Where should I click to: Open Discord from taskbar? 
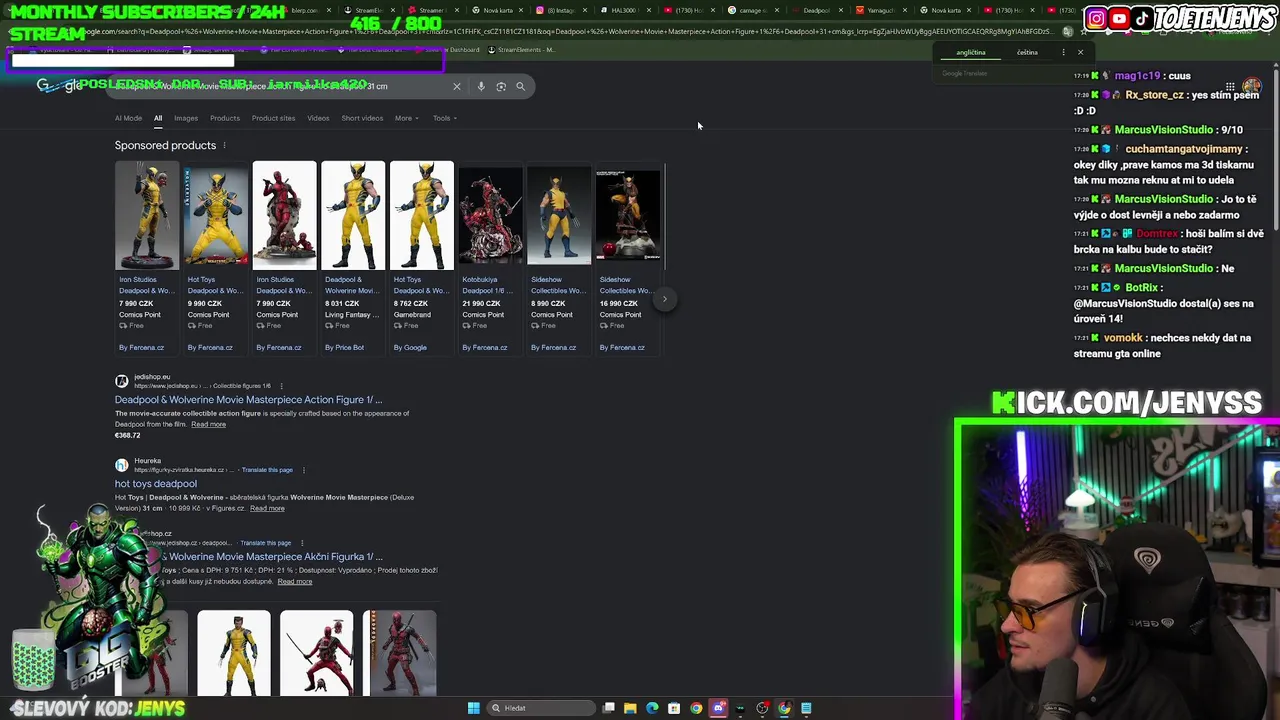(718, 708)
